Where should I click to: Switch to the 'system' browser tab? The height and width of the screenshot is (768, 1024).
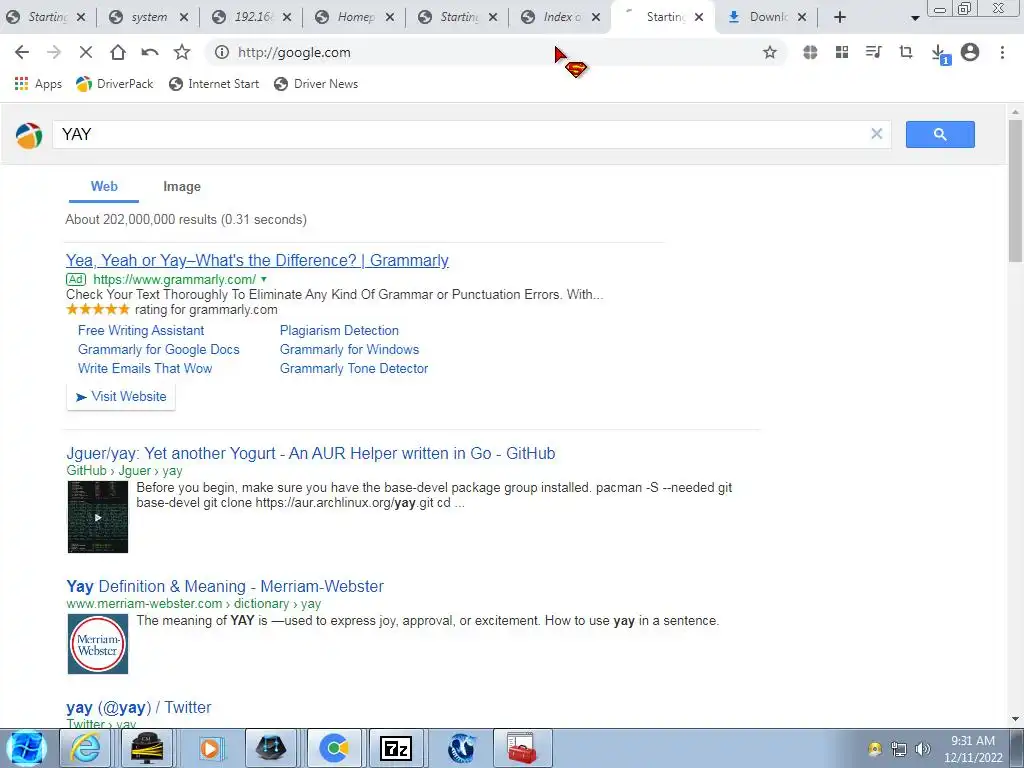tap(148, 18)
